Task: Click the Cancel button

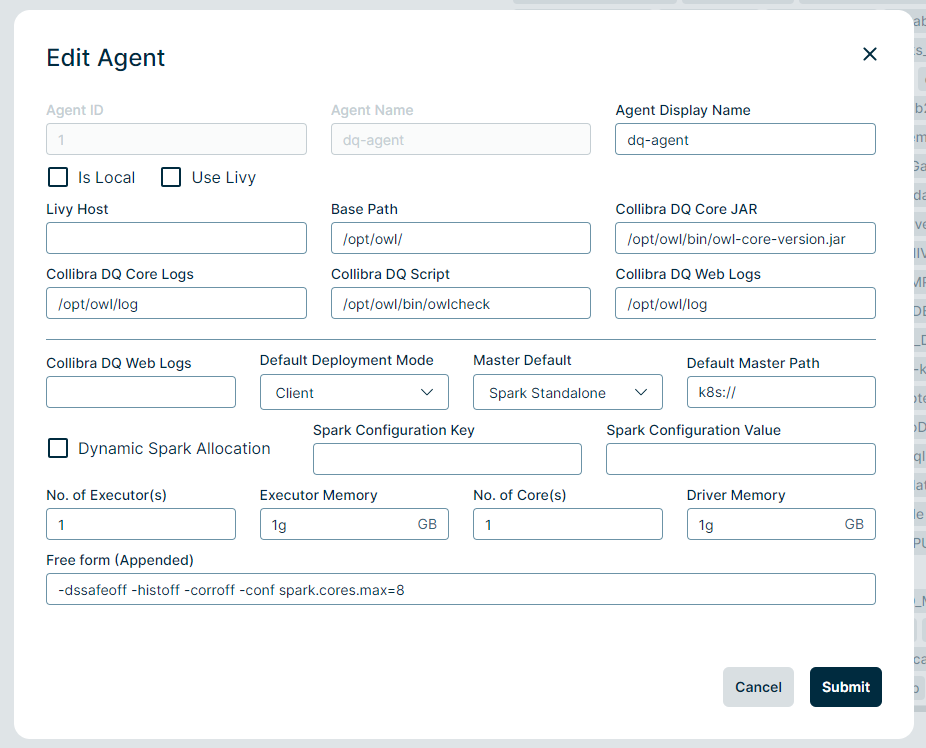Action: [758, 687]
